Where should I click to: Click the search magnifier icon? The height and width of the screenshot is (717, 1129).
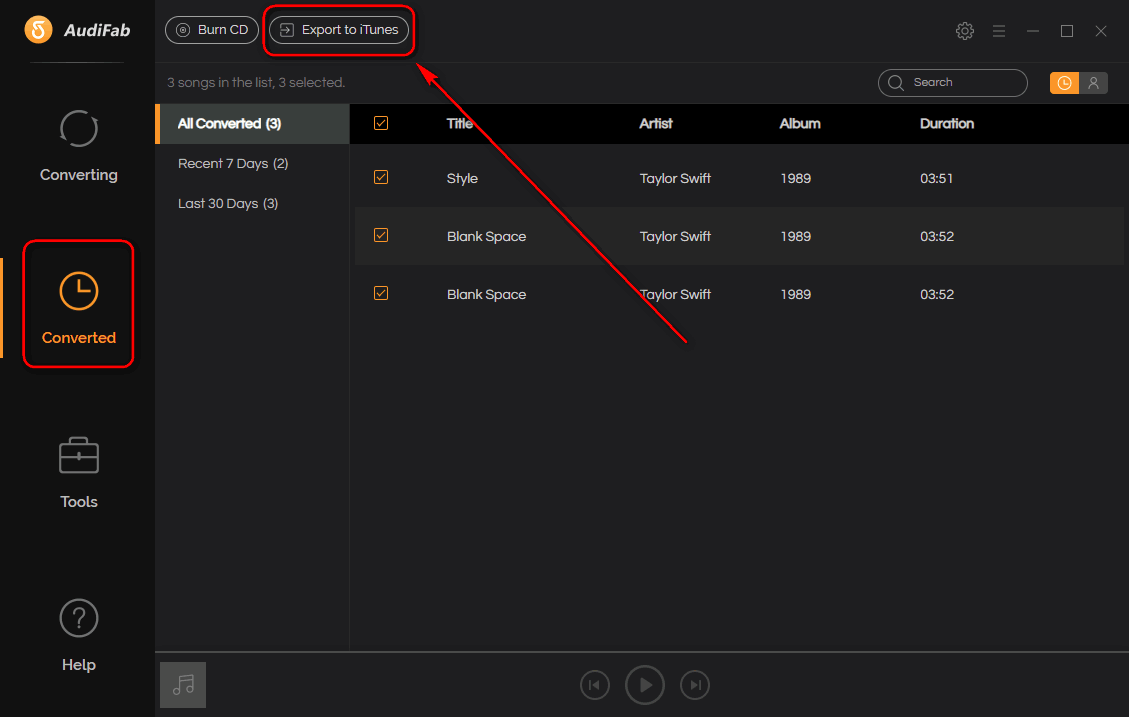point(896,83)
